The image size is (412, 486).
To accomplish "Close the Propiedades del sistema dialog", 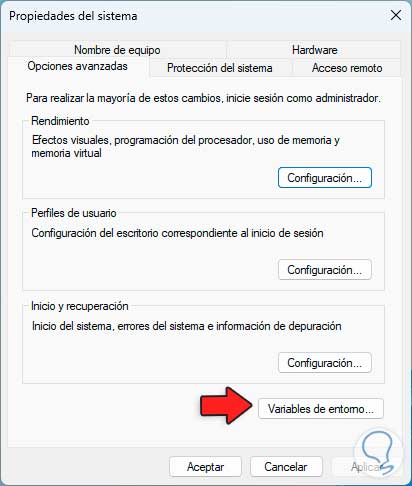I will point(396,15).
